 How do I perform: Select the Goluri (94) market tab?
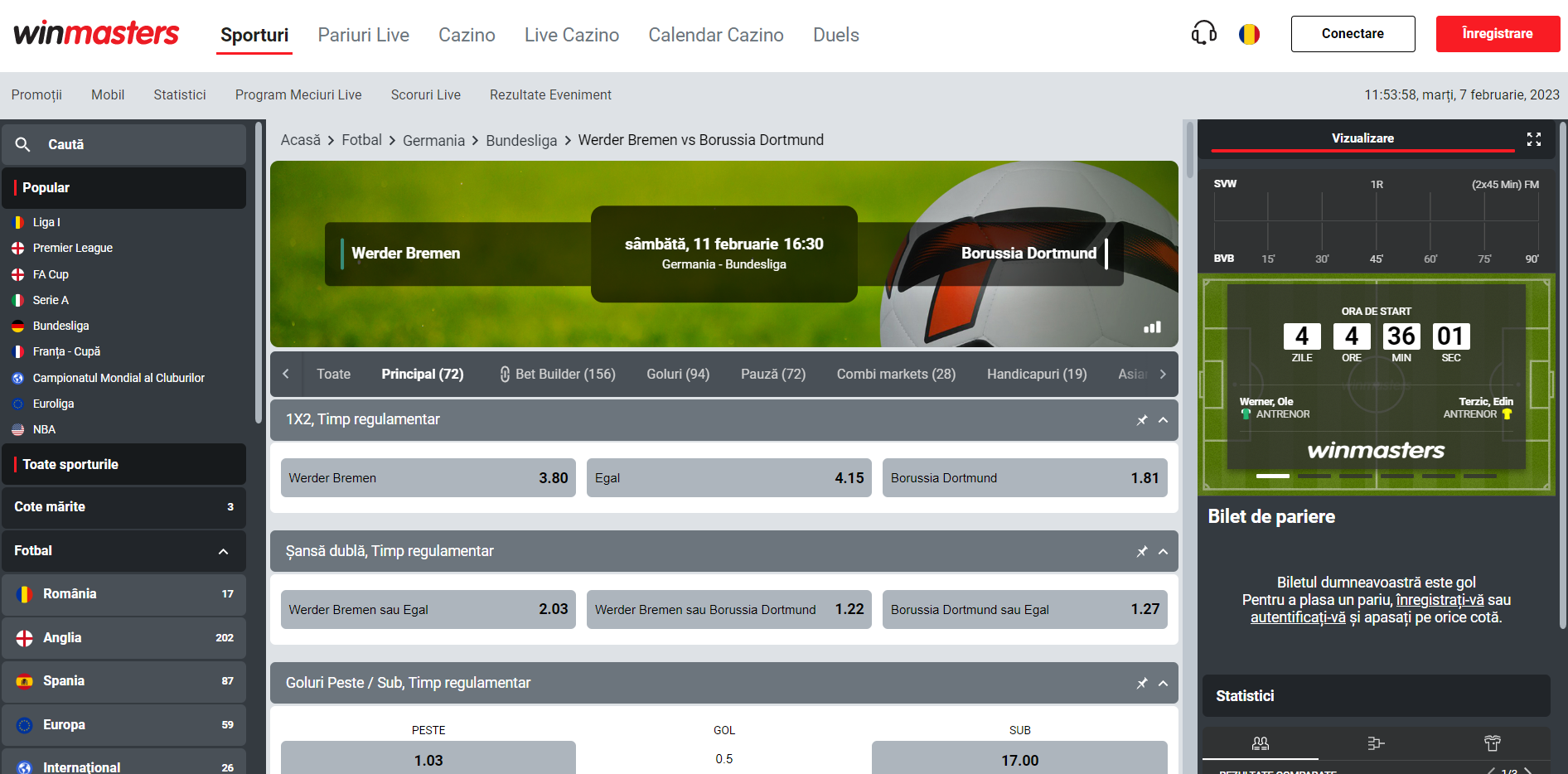click(x=678, y=375)
